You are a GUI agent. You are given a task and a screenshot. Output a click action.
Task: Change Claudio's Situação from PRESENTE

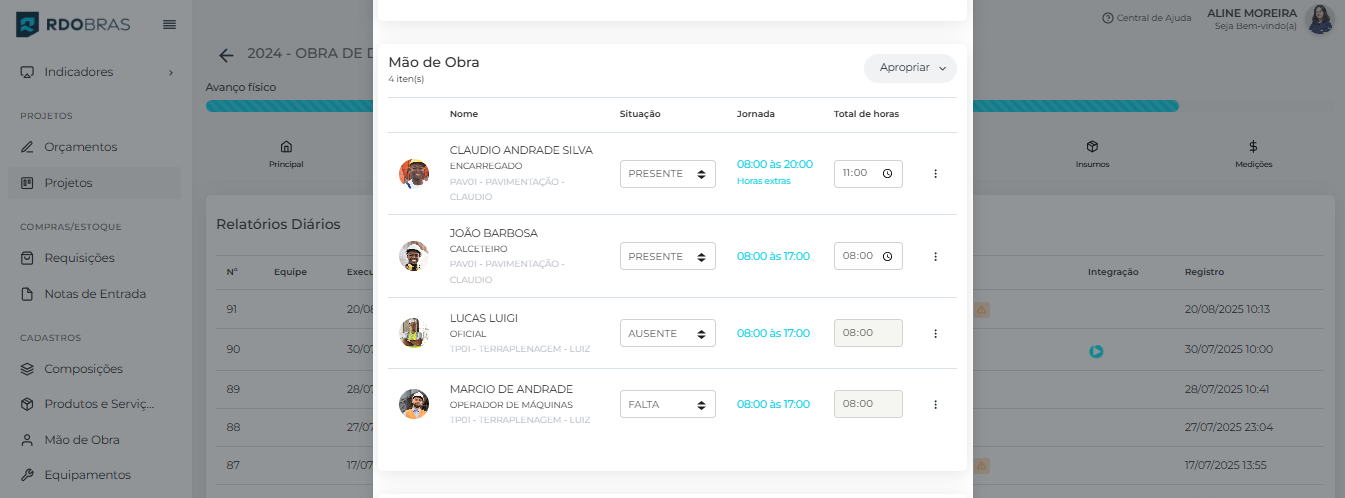(667, 174)
